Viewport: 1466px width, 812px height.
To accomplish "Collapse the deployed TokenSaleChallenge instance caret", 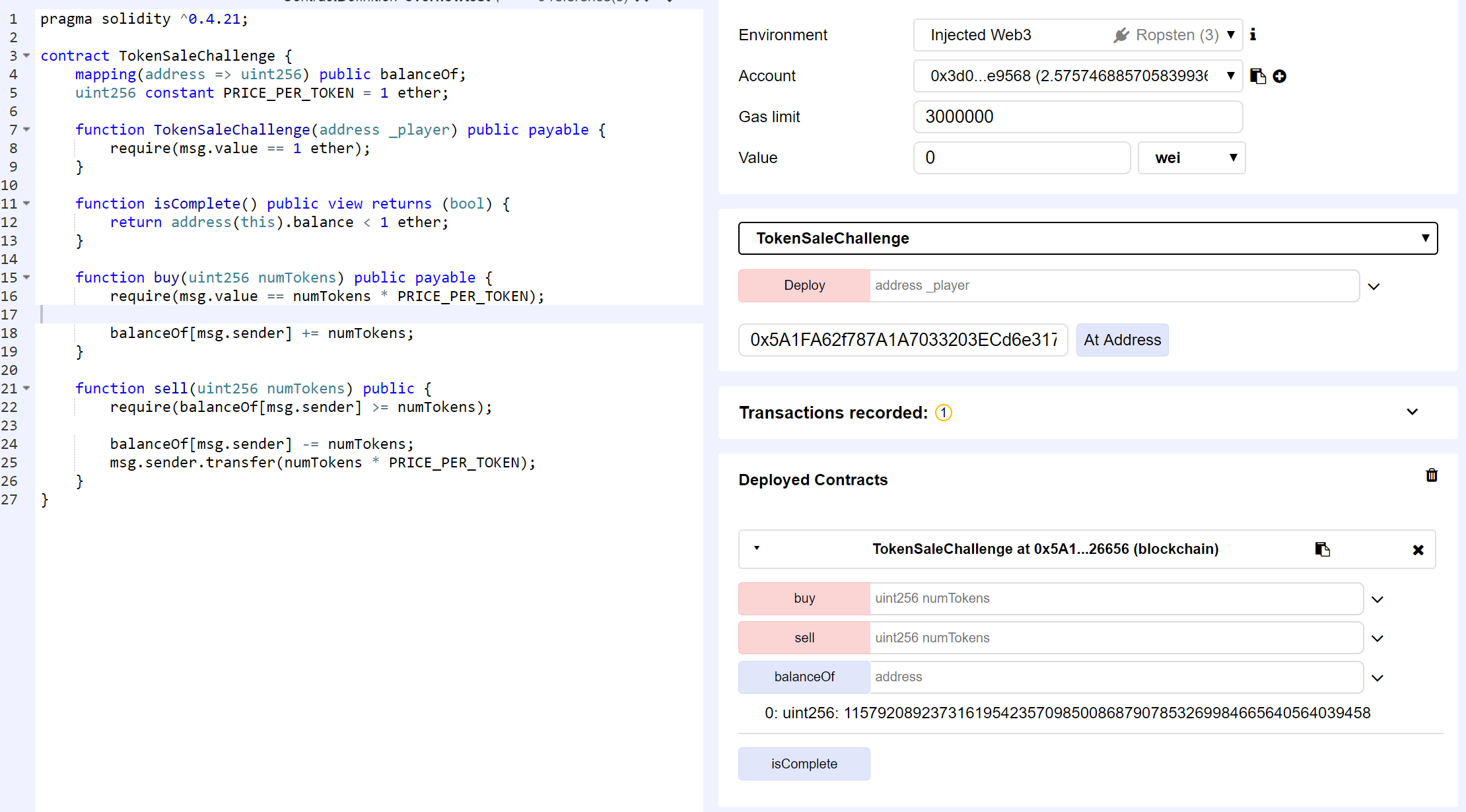I will (757, 549).
